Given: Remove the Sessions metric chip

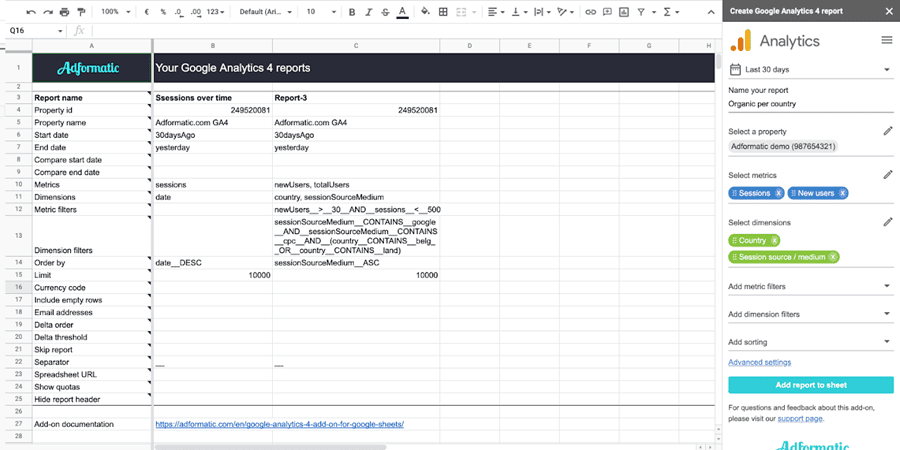Looking at the screenshot, I should click(778, 193).
